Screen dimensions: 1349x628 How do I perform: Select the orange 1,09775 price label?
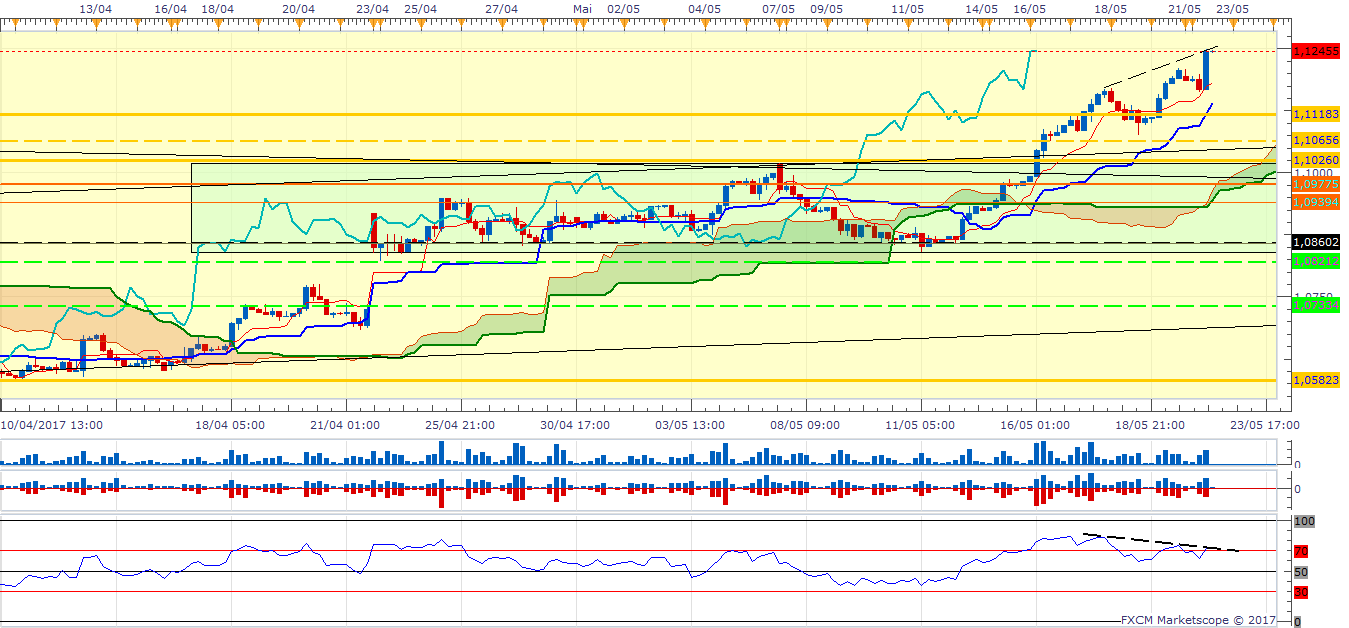pyautogui.click(x=1316, y=184)
